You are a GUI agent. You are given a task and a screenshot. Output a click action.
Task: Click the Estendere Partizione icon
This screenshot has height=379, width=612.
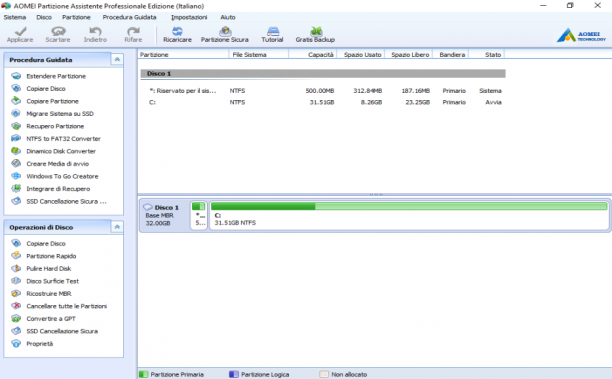[x=16, y=76]
